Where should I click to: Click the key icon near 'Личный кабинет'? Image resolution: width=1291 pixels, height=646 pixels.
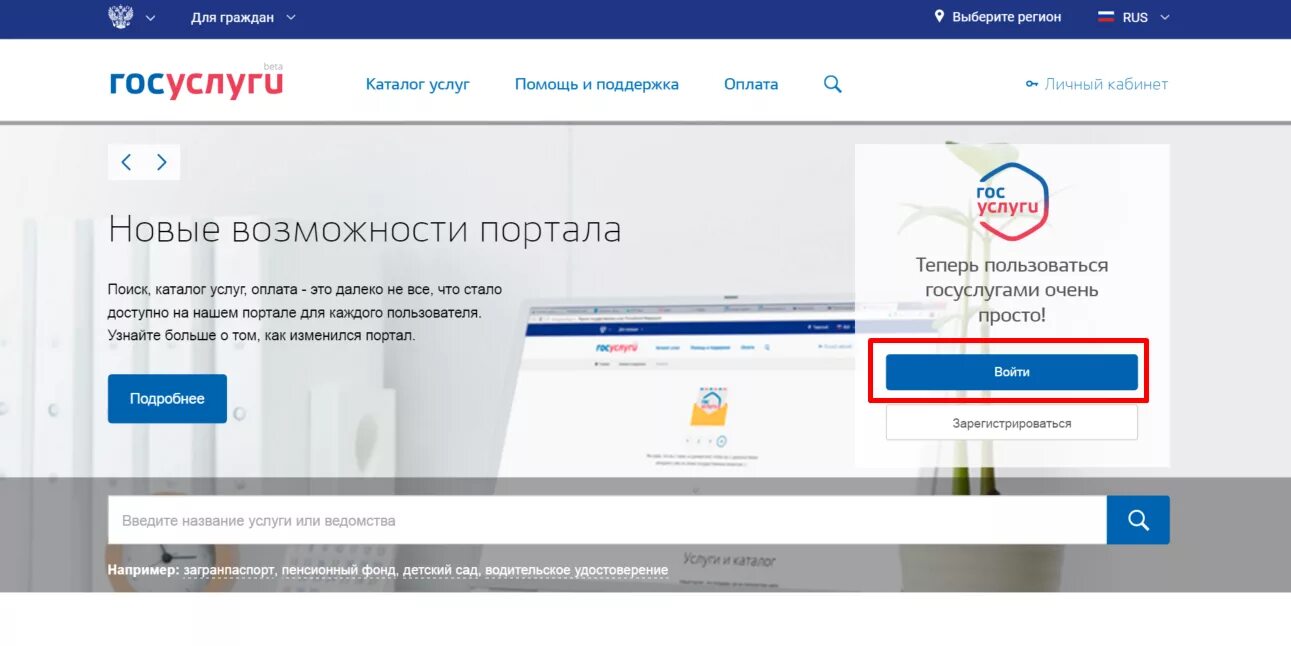click(1032, 84)
